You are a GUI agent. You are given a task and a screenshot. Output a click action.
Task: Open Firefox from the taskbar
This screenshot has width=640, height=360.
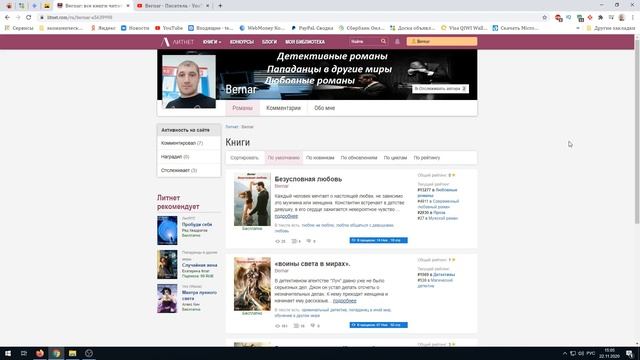[x=40, y=353]
